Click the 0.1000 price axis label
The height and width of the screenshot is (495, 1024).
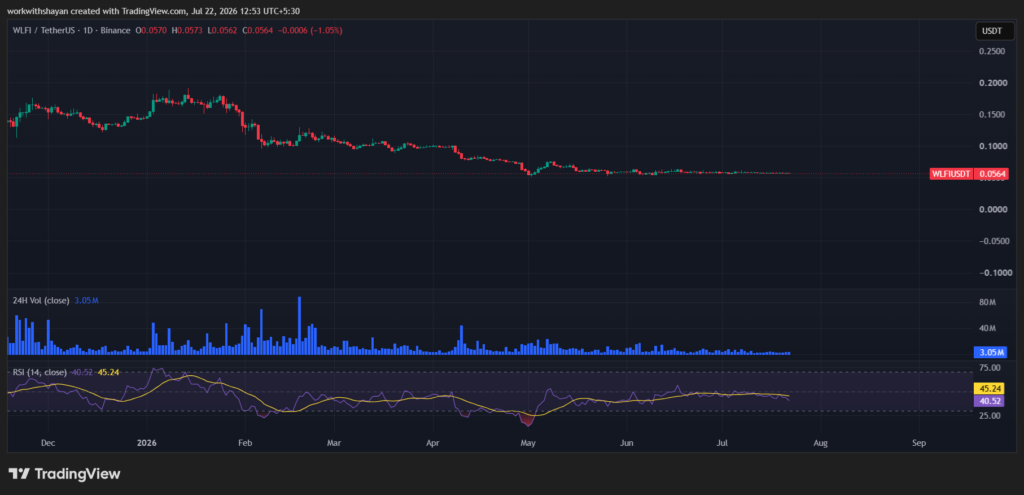[991, 146]
